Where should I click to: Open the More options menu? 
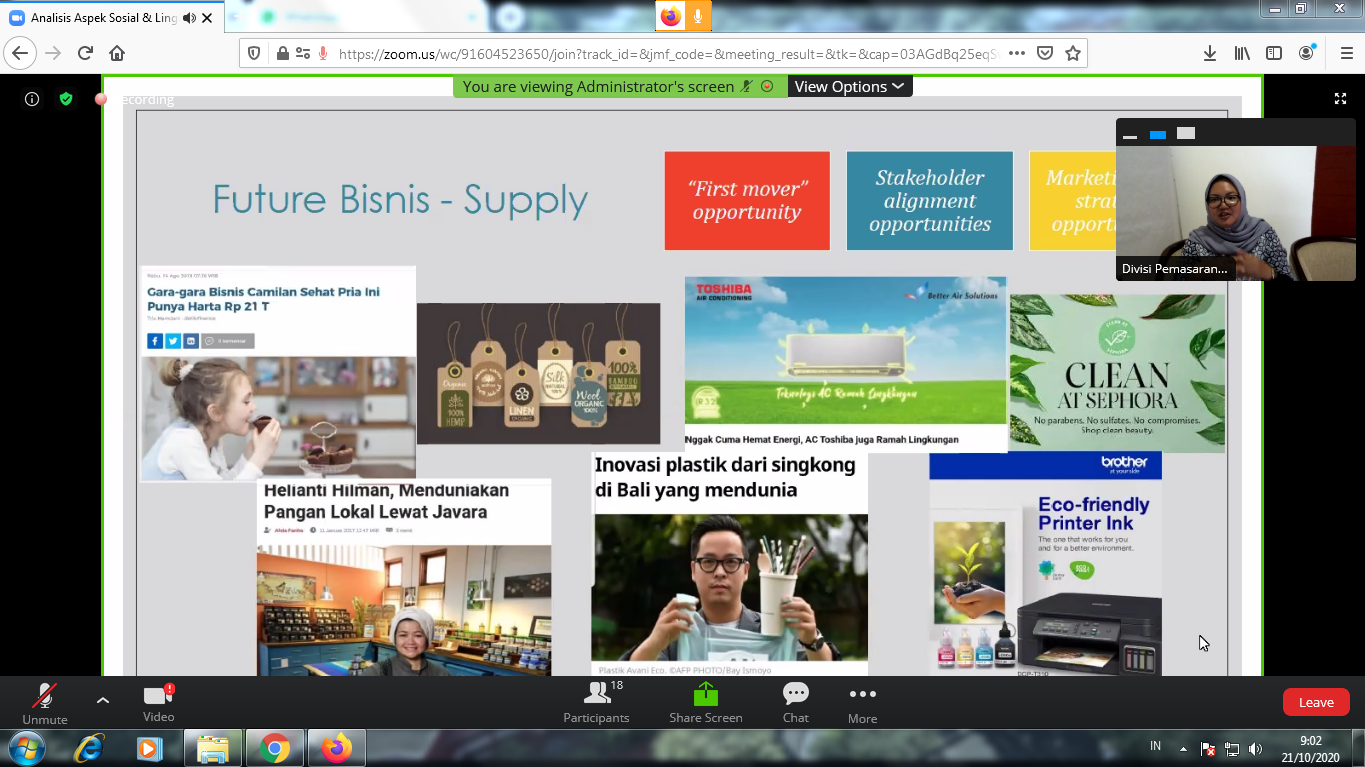[862, 703]
